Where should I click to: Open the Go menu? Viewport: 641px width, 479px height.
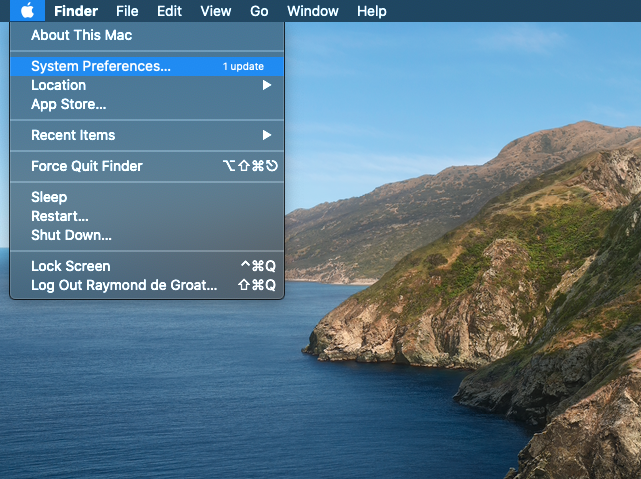tap(259, 11)
